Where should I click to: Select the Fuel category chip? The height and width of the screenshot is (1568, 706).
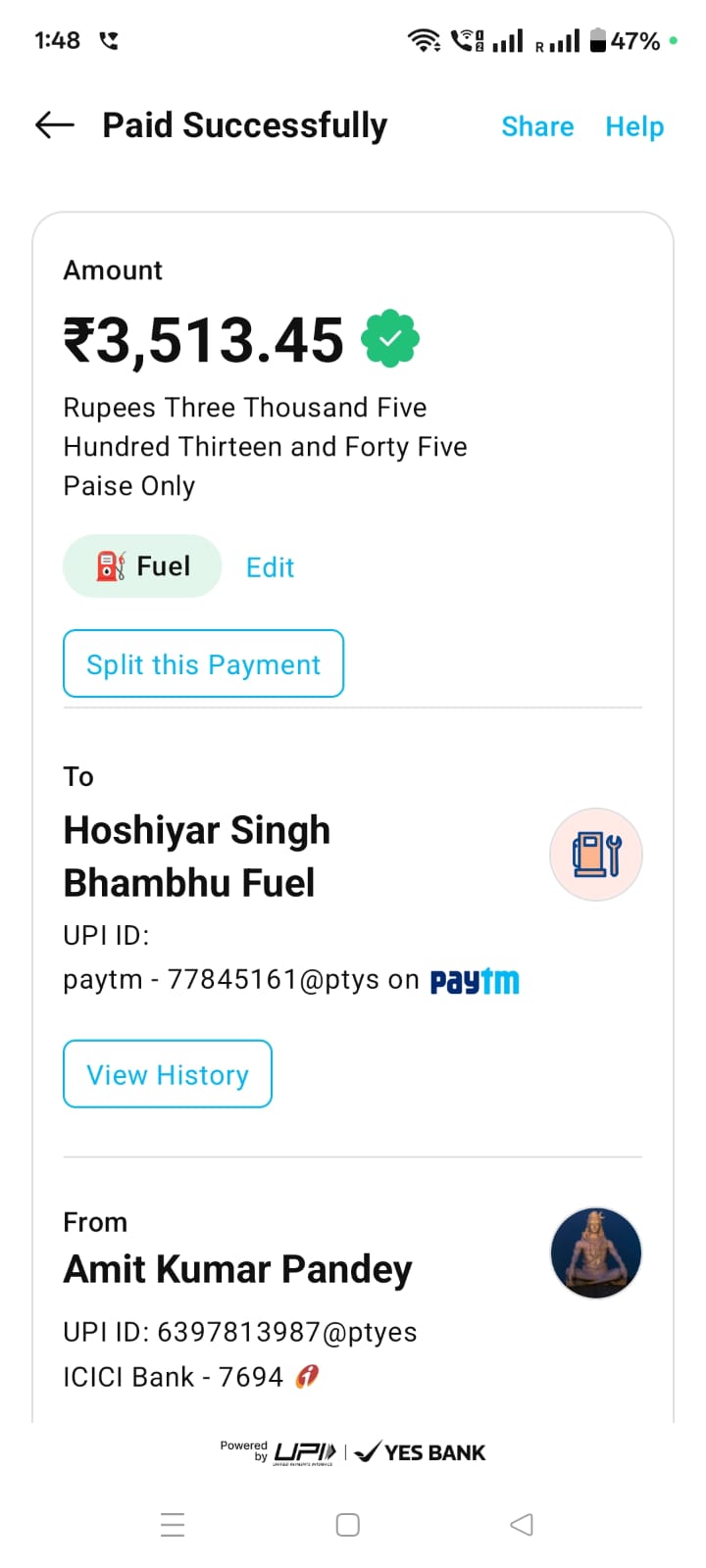[x=142, y=566]
